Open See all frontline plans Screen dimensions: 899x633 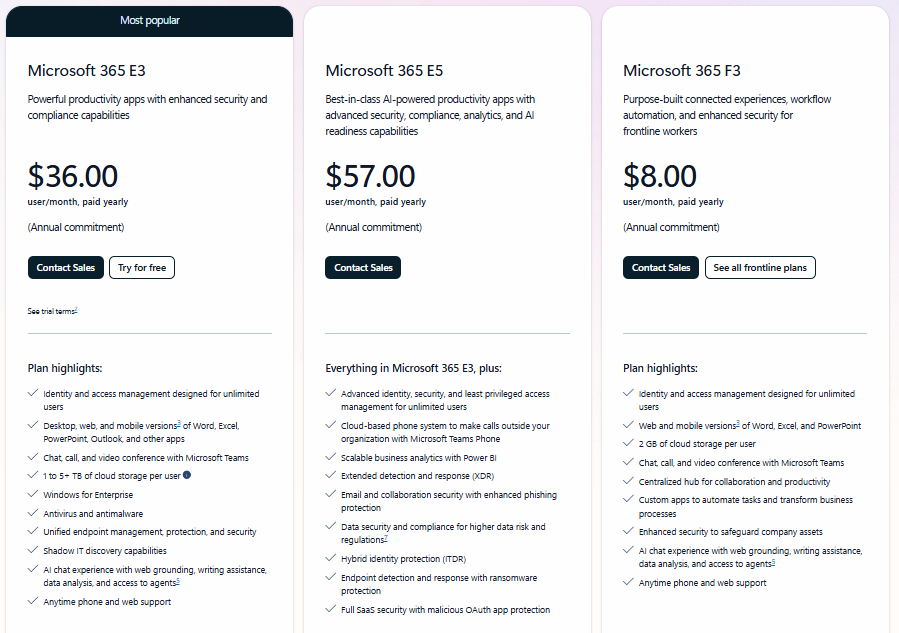[x=760, y=268]
